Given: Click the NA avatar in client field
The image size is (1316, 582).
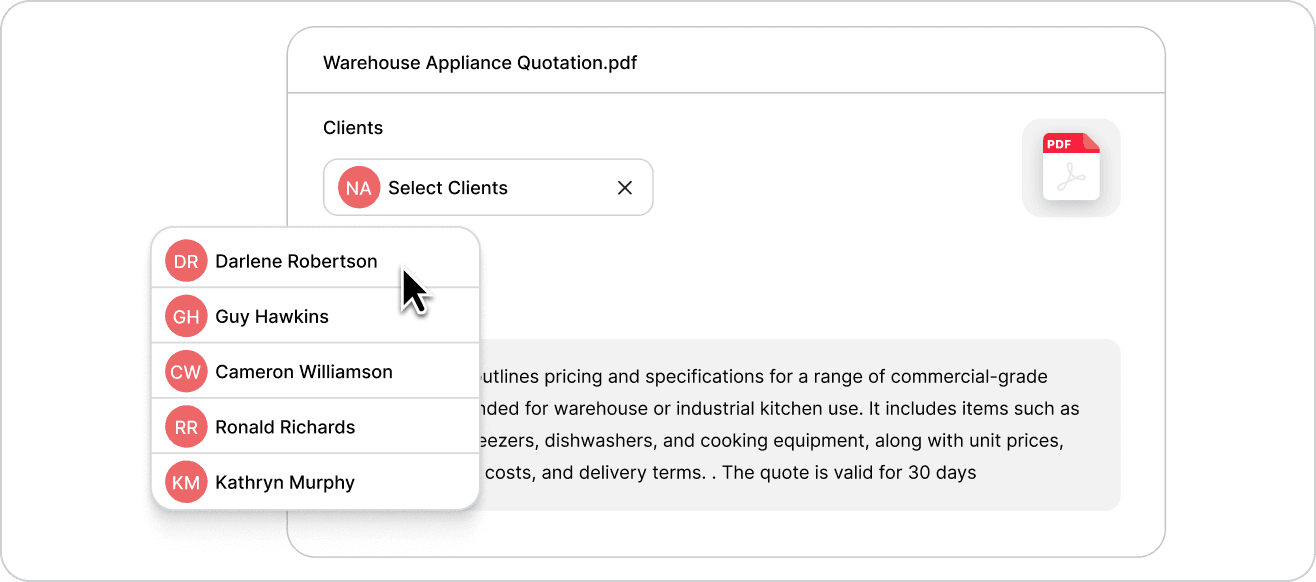Looking at the screenshot, I should point(359,188).
